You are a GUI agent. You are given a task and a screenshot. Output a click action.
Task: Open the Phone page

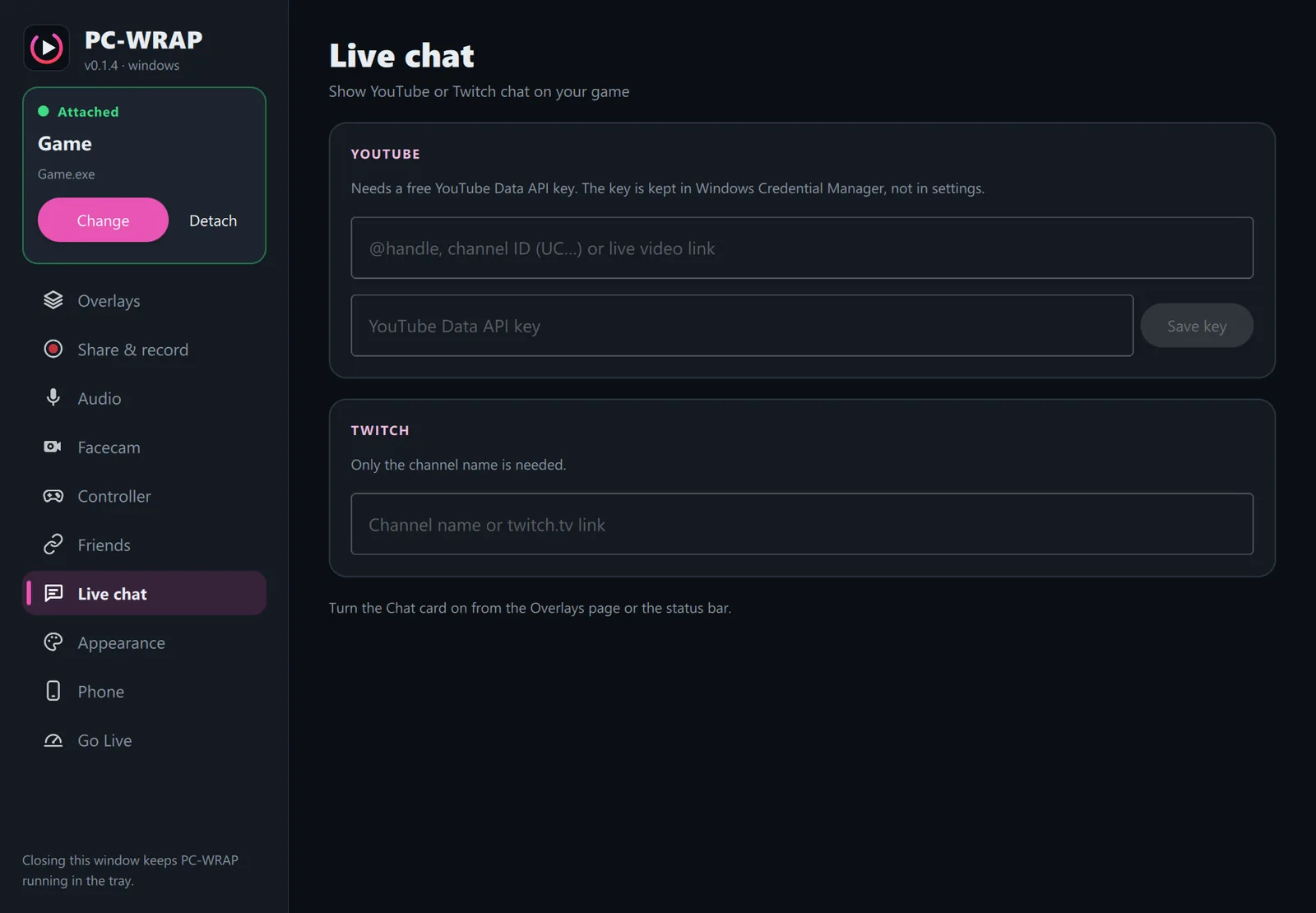tap(144, 691)
